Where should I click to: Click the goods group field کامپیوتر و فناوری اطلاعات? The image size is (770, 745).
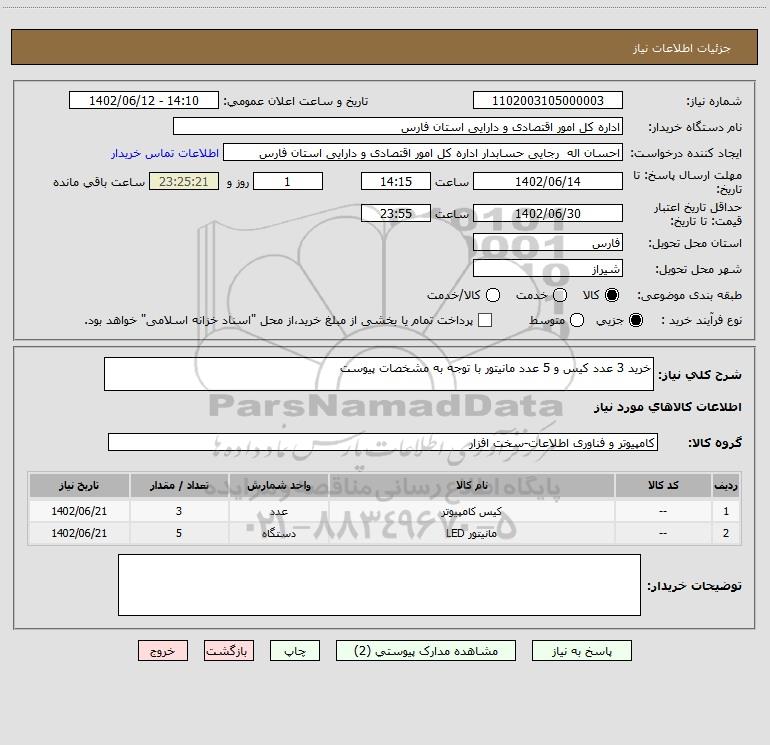click(x=383, y=442)
